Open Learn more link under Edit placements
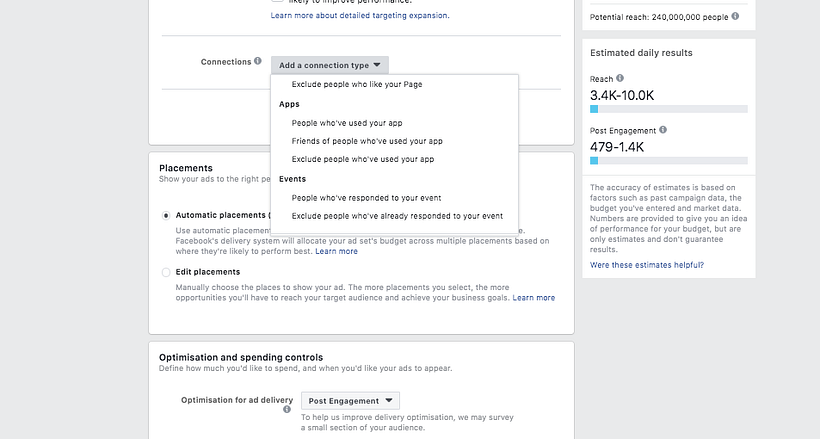The image size is (820, 439). pos(533,298)
